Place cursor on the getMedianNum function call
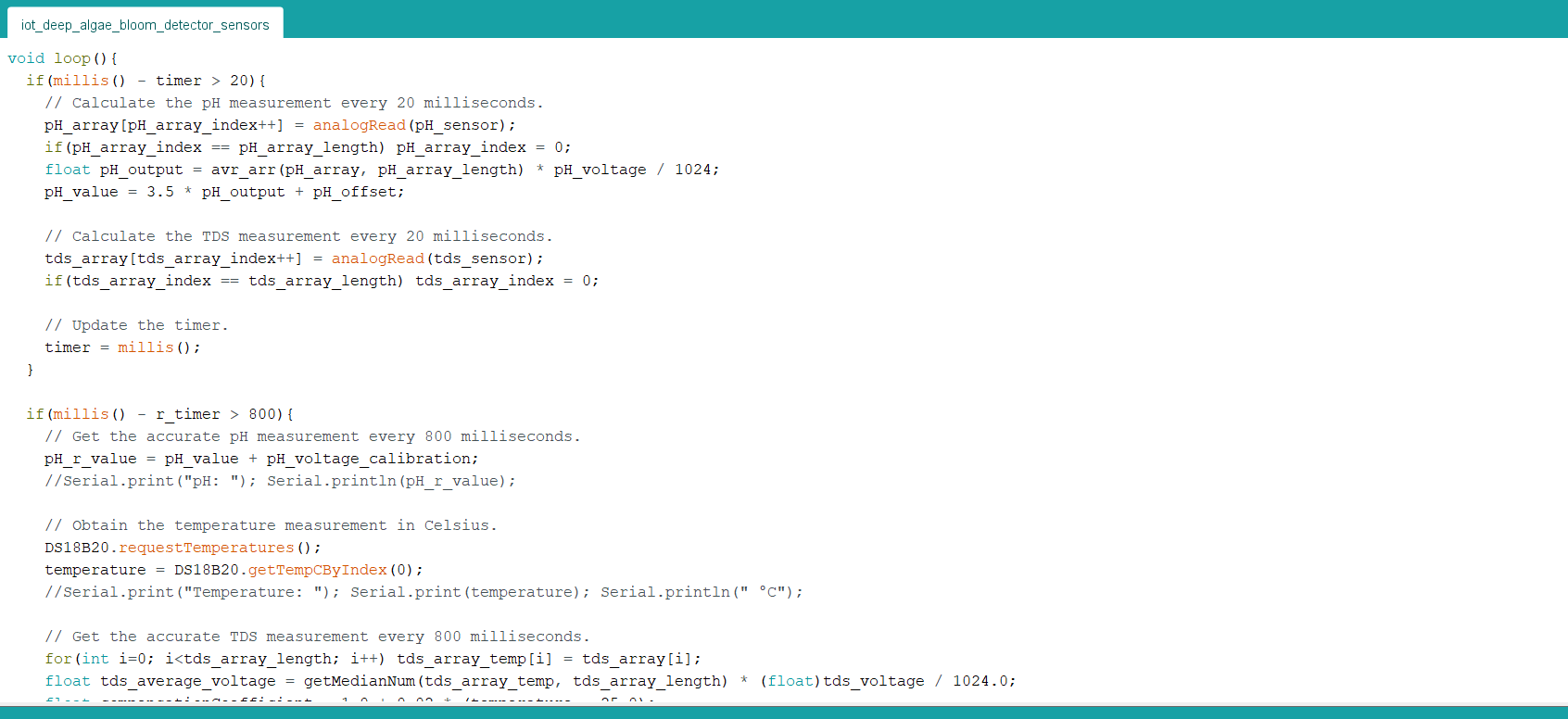The width and height of the screenshot is (1568, 719). point(359,681)
